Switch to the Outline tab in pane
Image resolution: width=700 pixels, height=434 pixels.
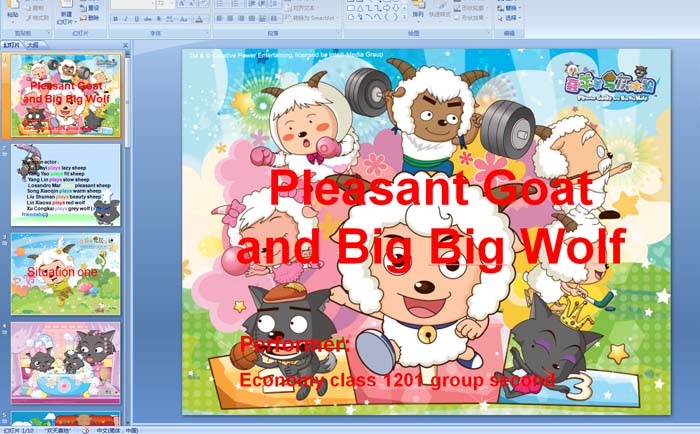click(33, 45)
